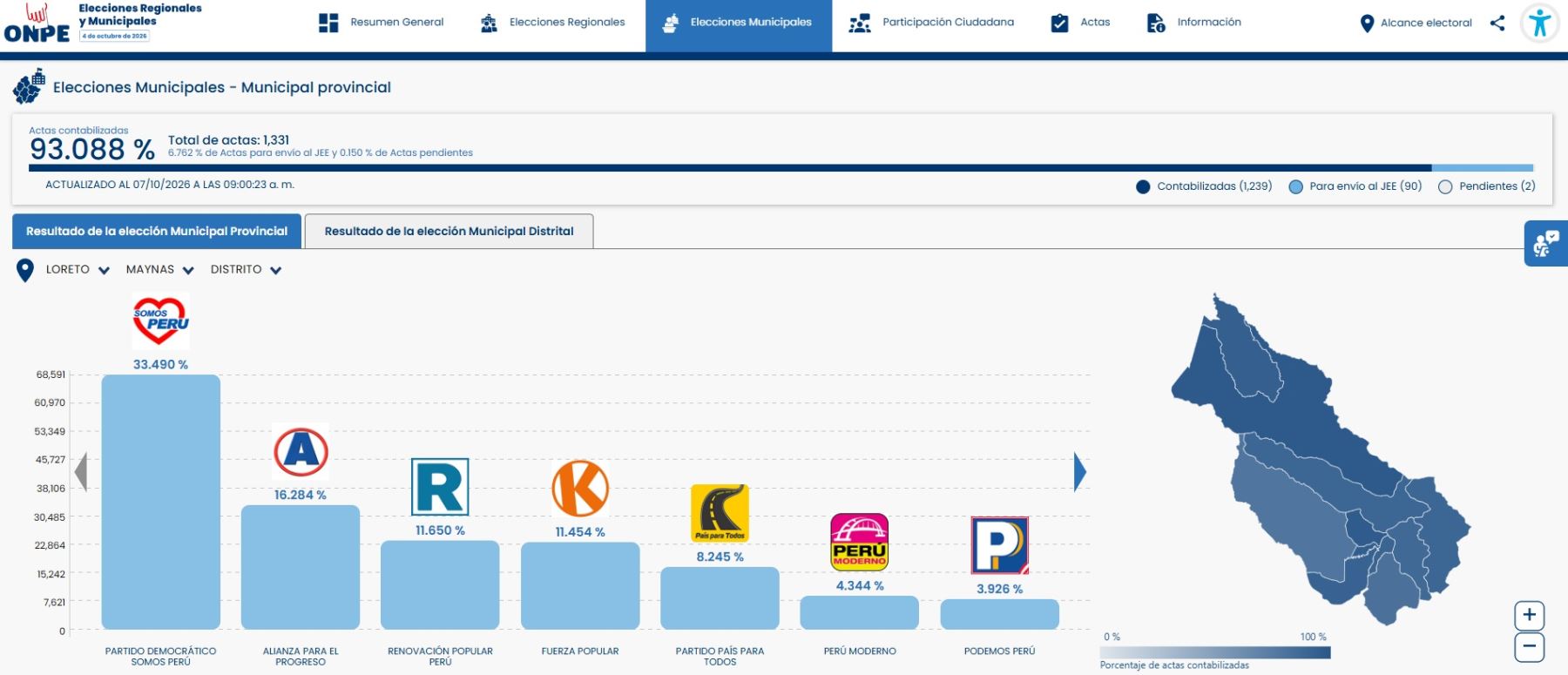The height and width of the screenshot is (675, 1568).
Task: Go to previous parties with left arrow
Action: tap(81, 472)
